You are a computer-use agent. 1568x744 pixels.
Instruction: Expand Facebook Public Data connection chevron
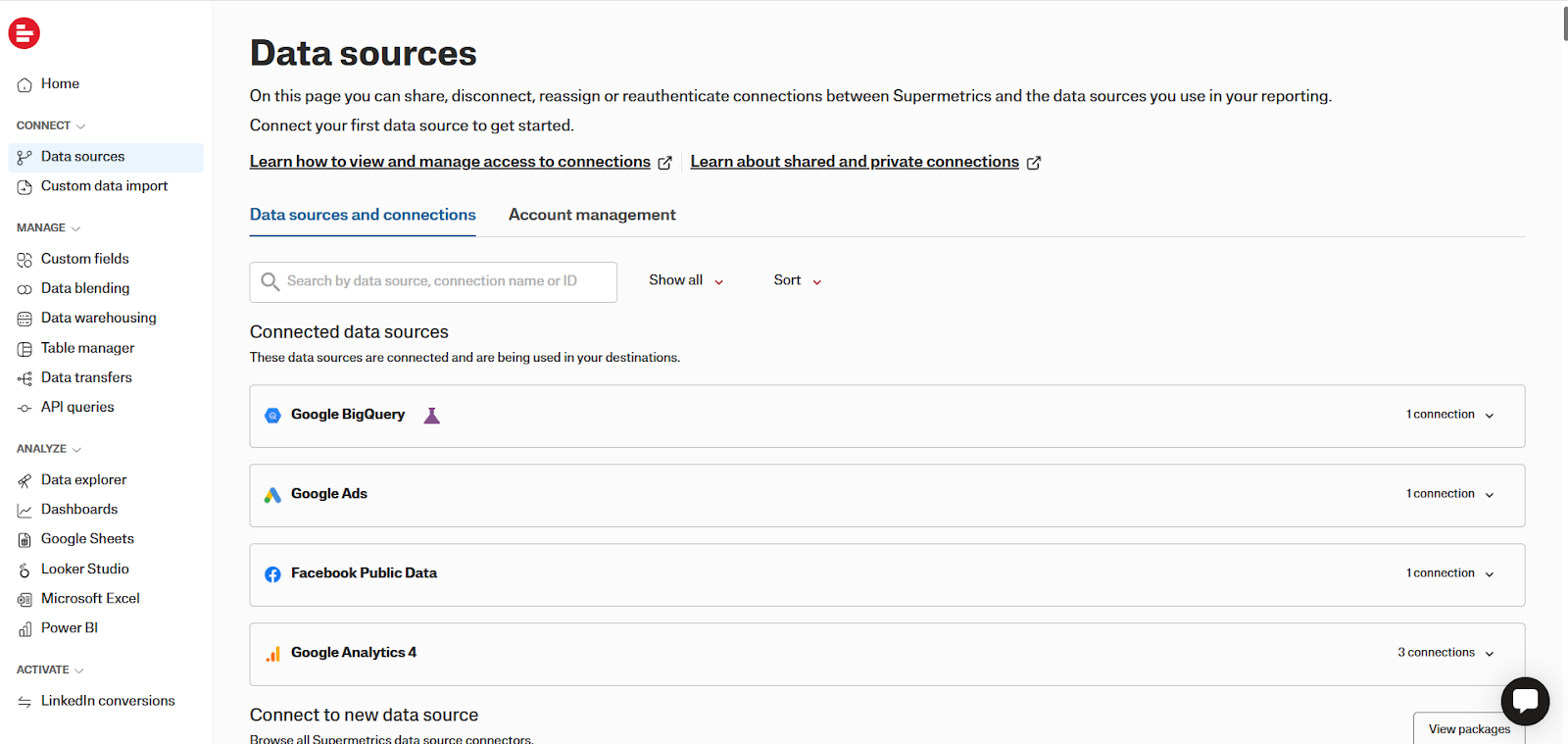point(1490,574)
